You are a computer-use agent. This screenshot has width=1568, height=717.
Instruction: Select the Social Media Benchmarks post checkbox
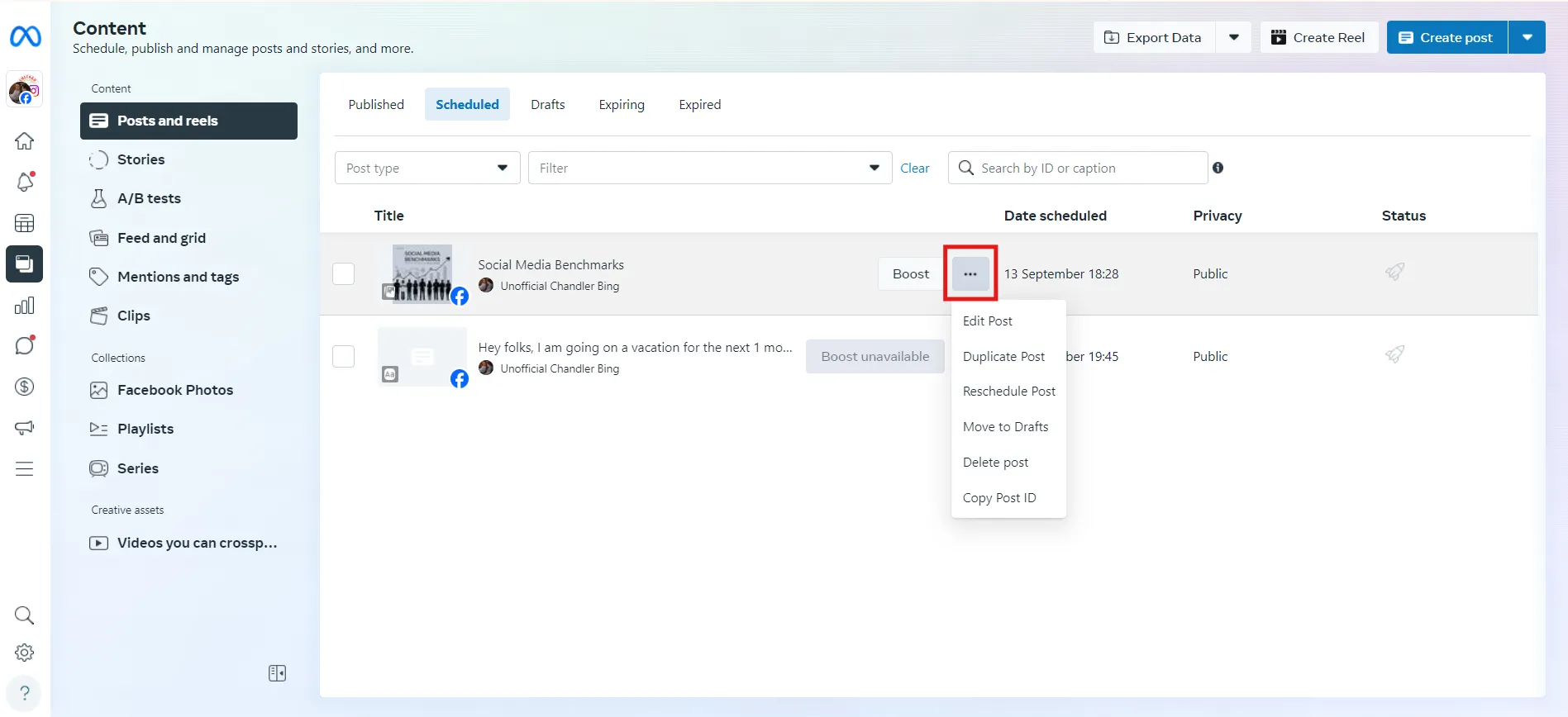tap(343, 273)
